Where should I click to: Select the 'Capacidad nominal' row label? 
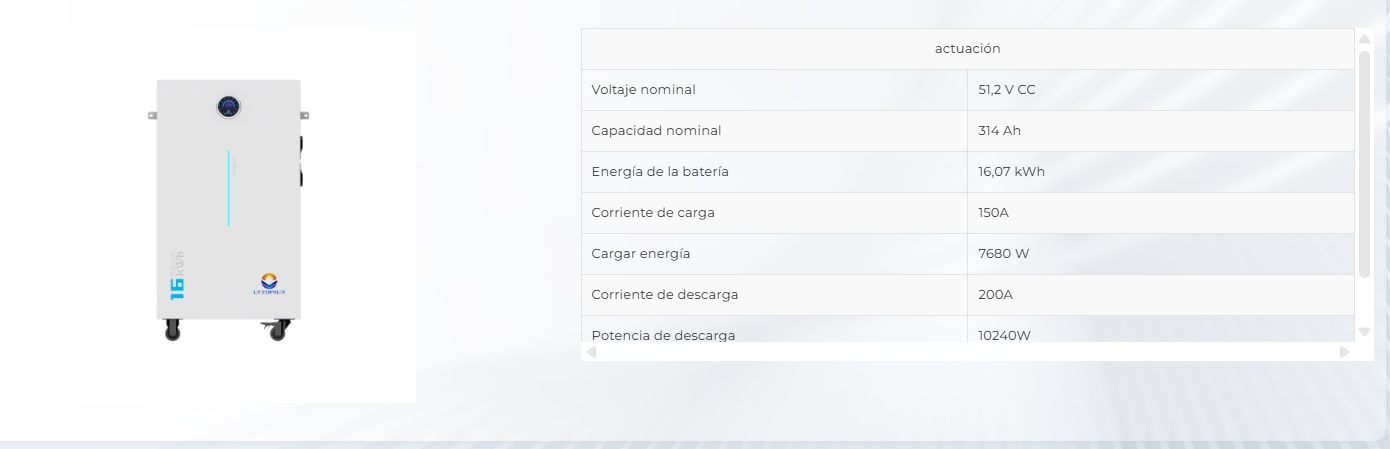coord(656,131)
